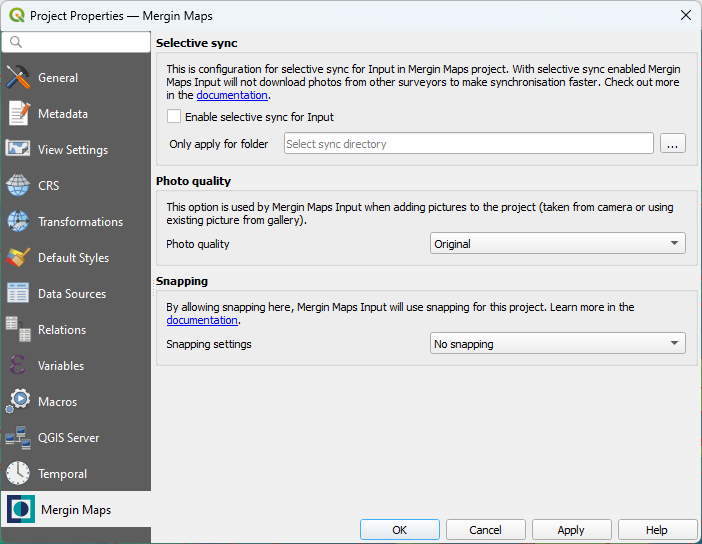This screenshot has width=702, height=544.
Task: Open selective sync documentation link
Action: tap(232, 96)
